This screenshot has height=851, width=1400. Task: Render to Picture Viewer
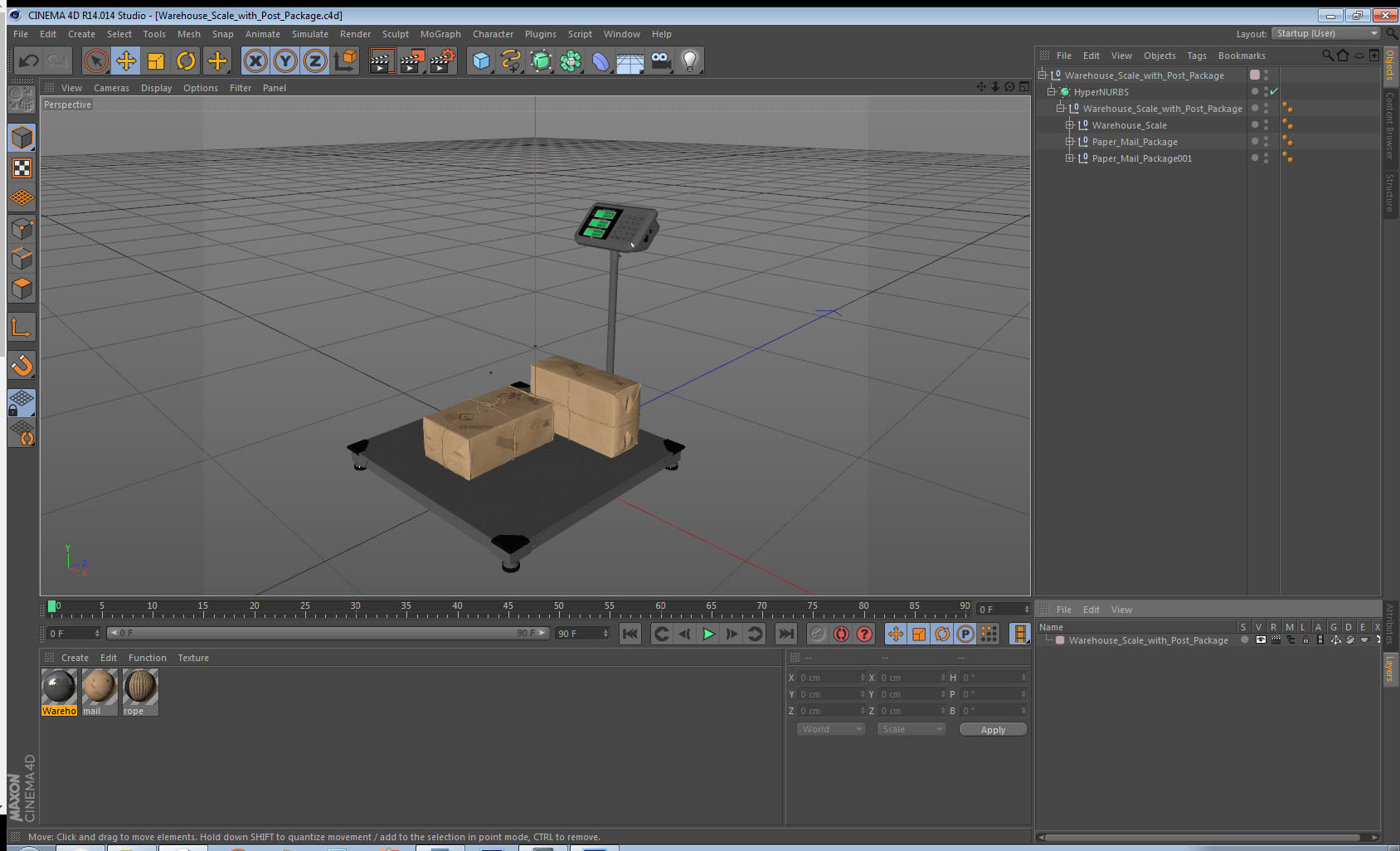(412, 61)
